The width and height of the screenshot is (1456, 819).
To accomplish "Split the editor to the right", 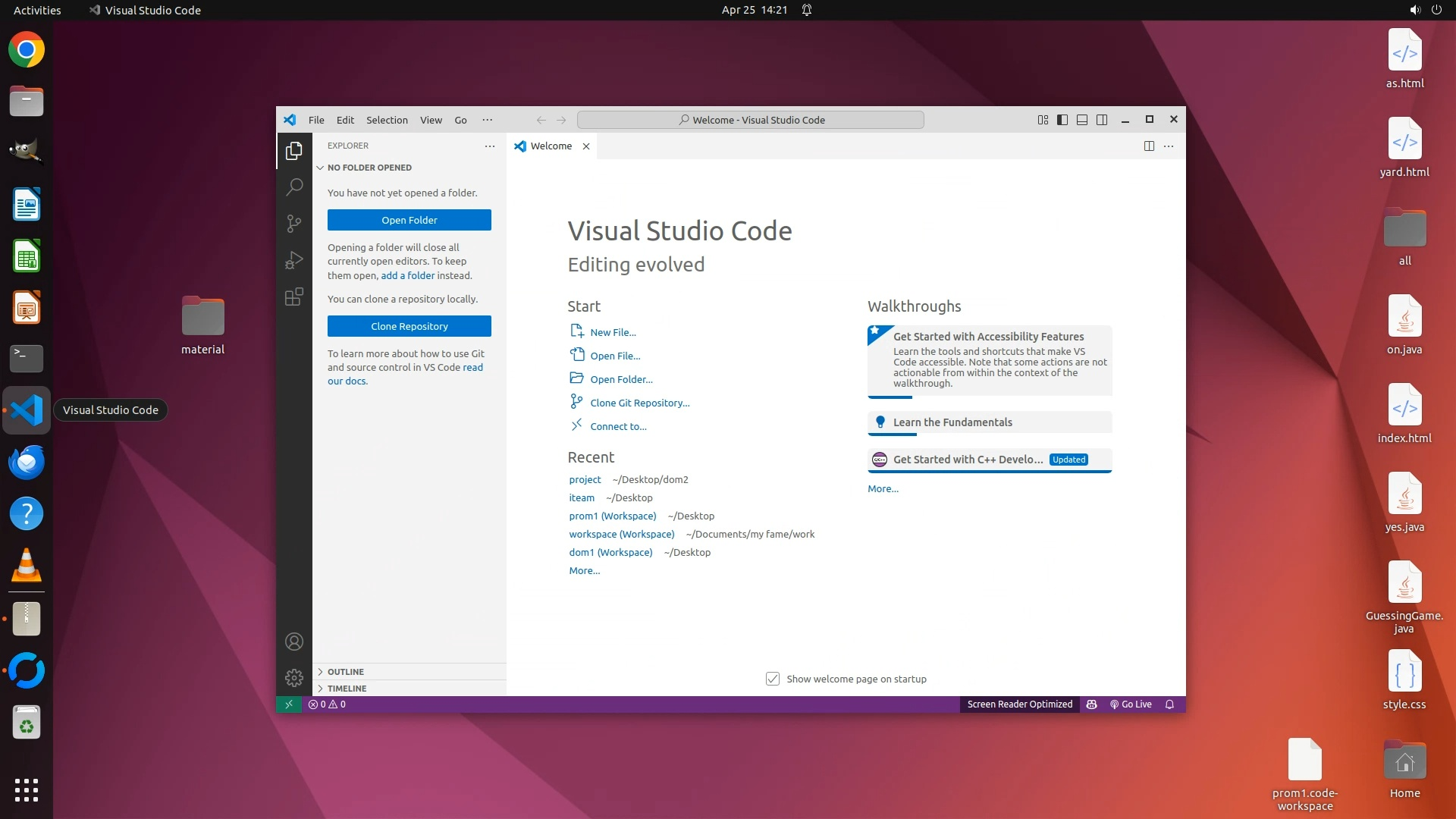I will pos(1149,146).
